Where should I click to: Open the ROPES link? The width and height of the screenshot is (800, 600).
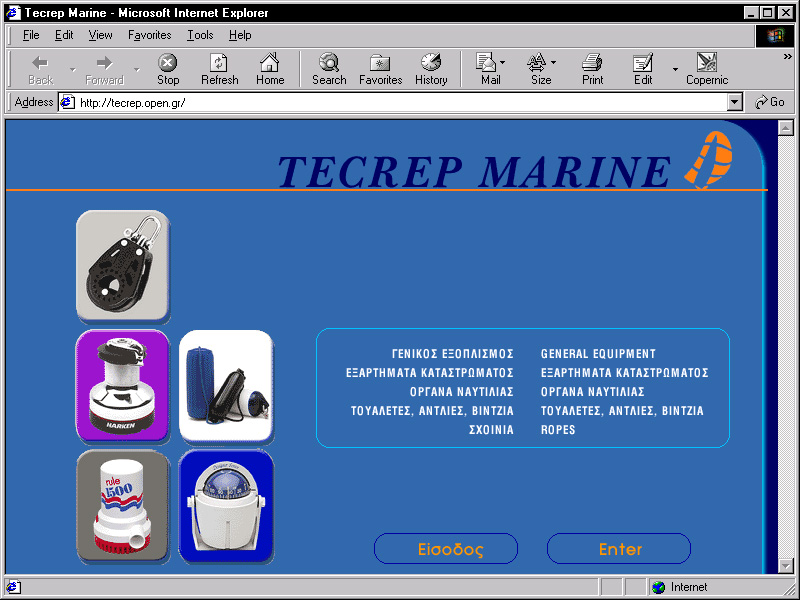tap(558, 430)
